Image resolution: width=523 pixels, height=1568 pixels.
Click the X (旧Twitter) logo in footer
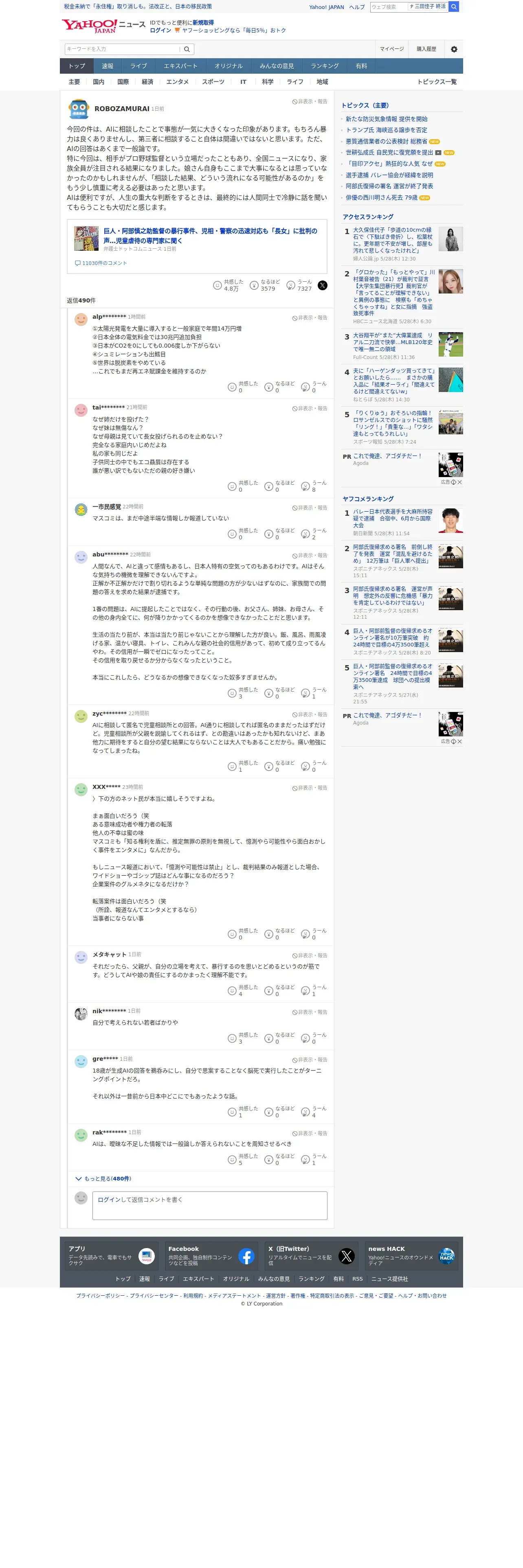[x=347, y=1256]
